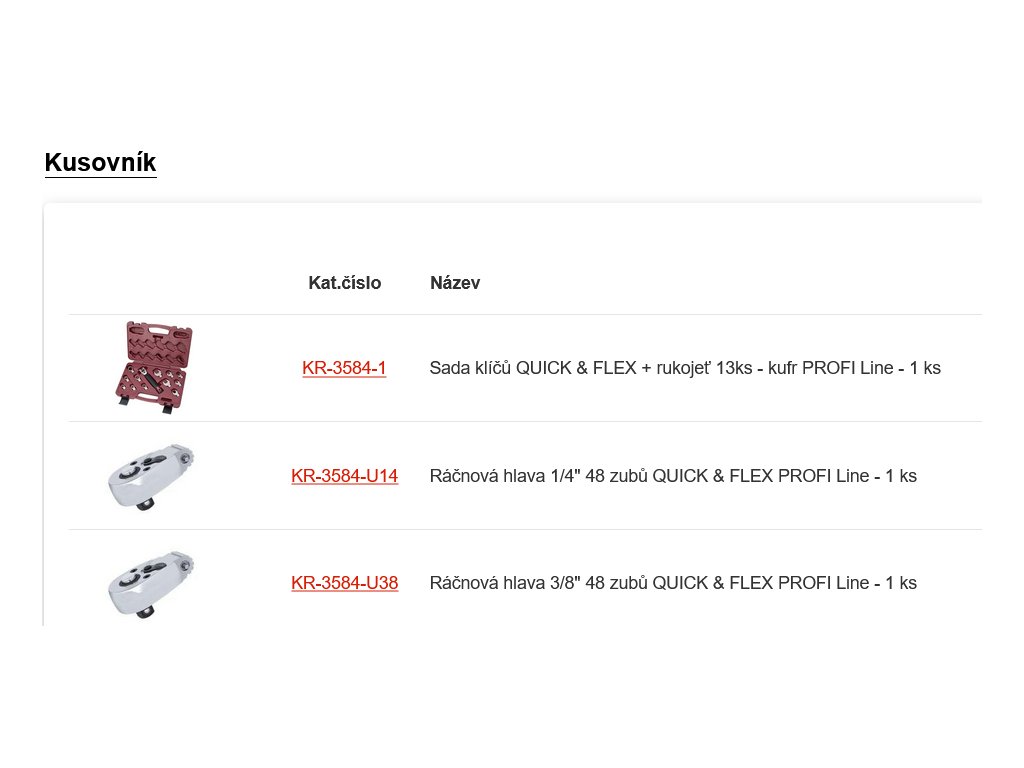Click the 1/4" ratchet head image
This screenshot has height=768, width=1024.
point(150,476)
